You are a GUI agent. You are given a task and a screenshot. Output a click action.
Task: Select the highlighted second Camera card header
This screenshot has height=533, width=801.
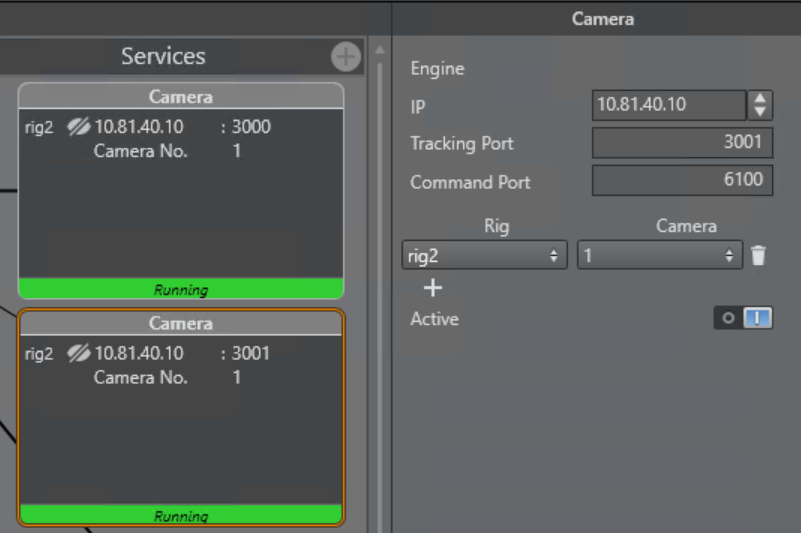tap(181, 323)
